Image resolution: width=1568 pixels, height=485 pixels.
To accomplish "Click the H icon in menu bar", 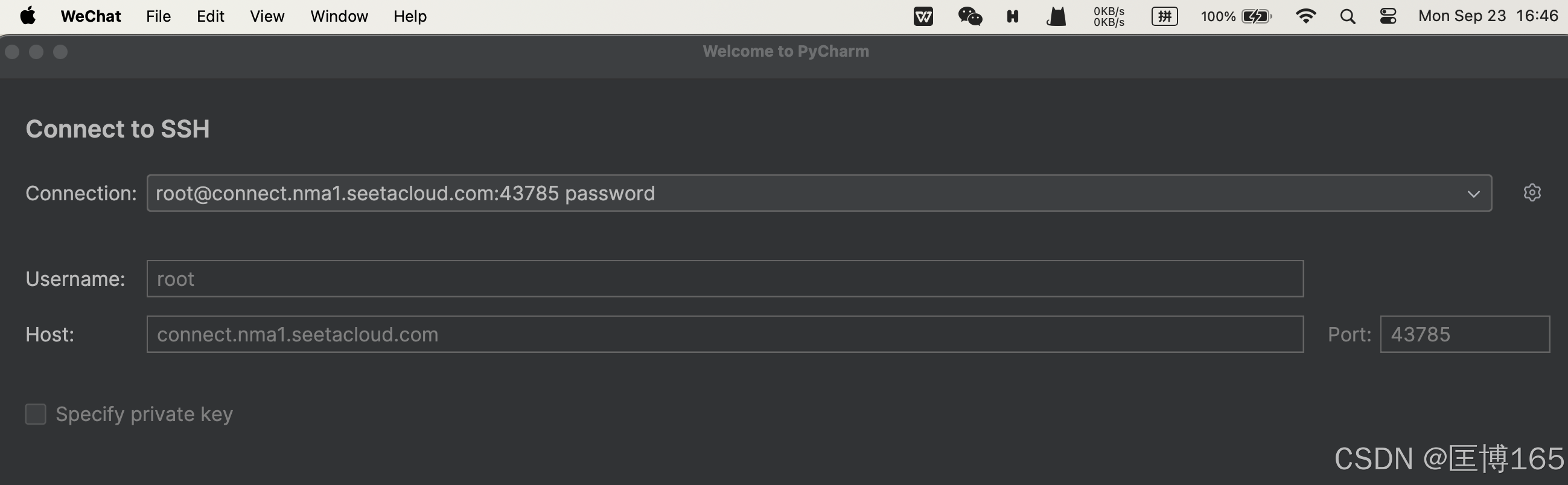I will click(1012, 16).
